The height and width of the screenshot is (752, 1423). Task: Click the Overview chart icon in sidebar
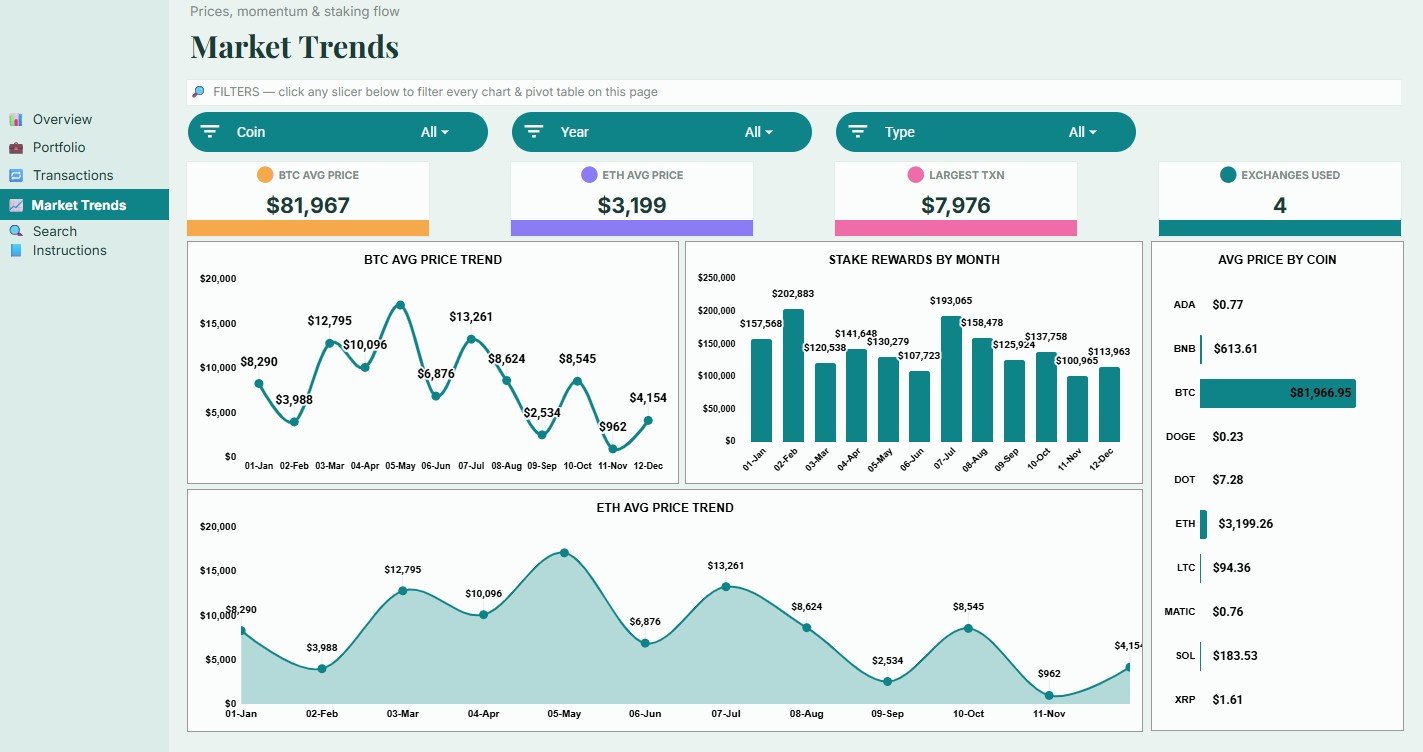pyautogui.click(x=16, y=120)
